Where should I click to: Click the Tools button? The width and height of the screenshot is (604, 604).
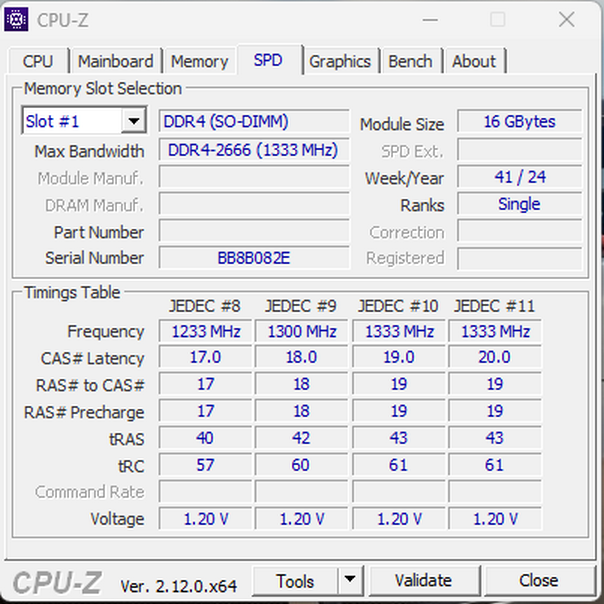(295, 581)
